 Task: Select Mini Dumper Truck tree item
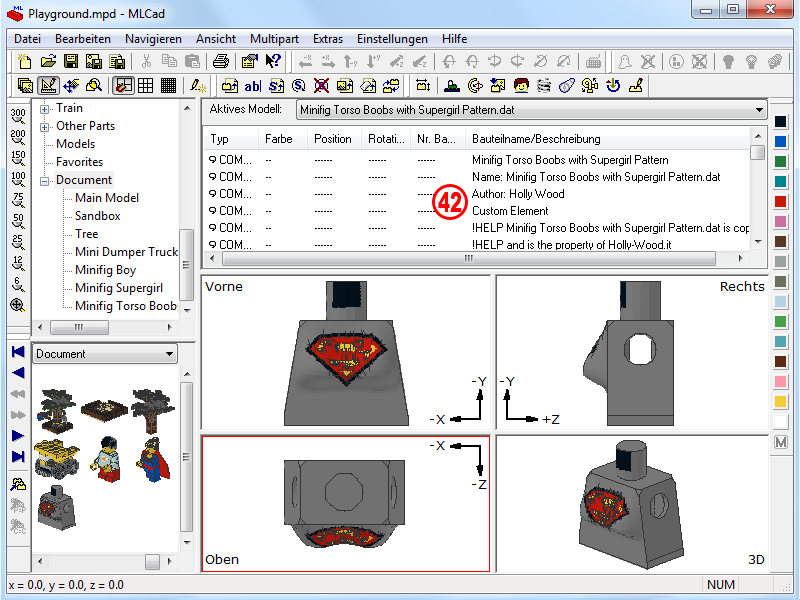point(126,252)
